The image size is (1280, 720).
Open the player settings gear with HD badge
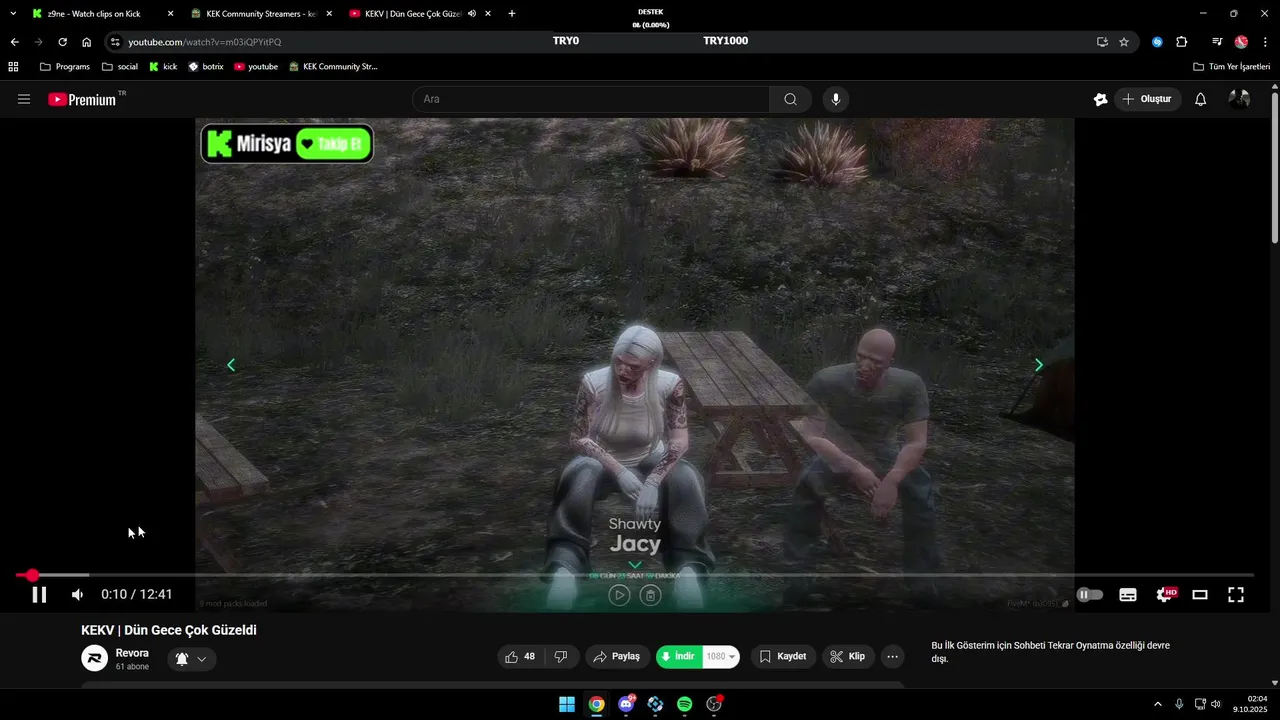[1165, 594]
